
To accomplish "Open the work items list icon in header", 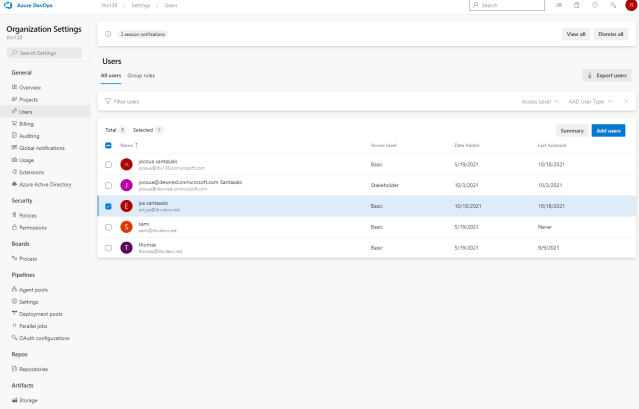I will click(x=559, y=6).
